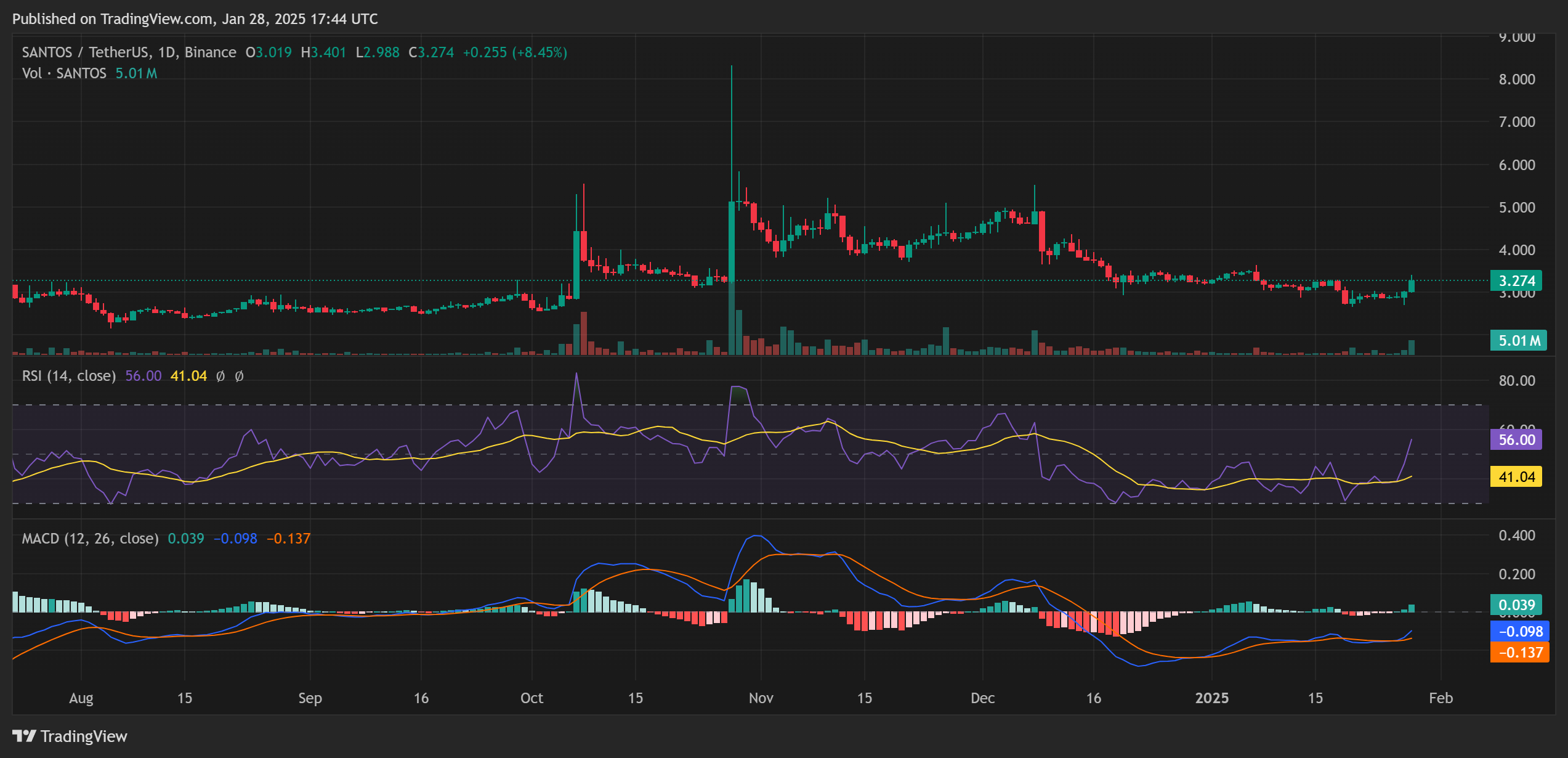Image resolution: width=1568 pixels, height=758 pixels.
Task: Click the MACD line label −0.098 on axis
Action: click(x=1519, y=632)
